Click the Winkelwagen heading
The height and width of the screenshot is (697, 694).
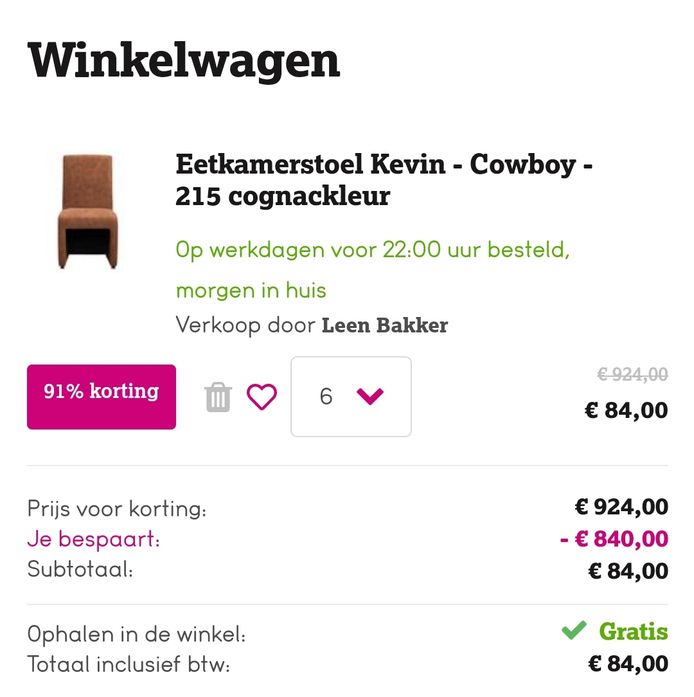(184, 61)
